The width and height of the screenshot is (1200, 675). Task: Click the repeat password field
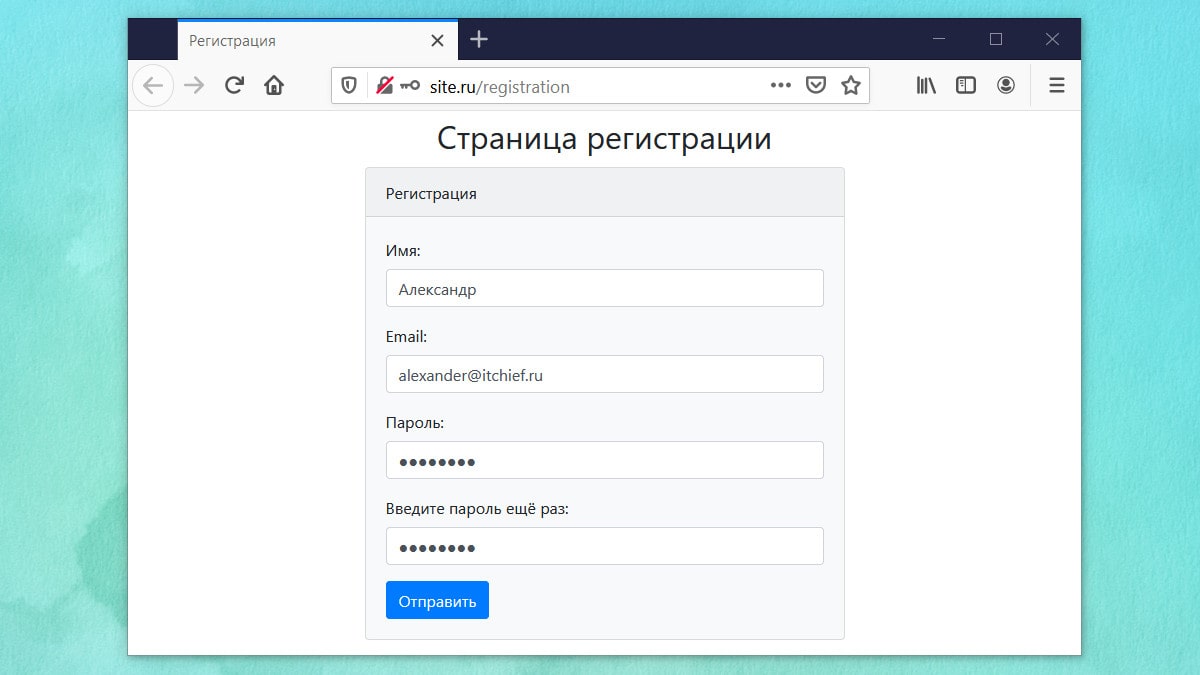(605, 546)
